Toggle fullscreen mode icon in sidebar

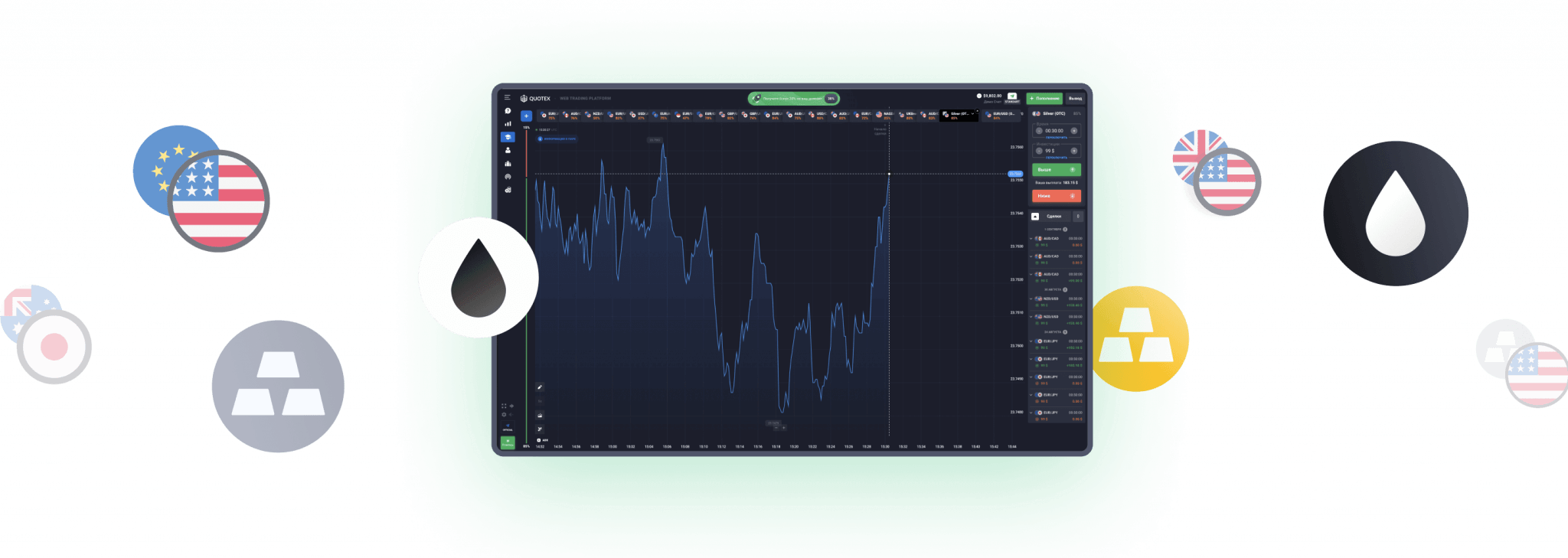pos(504,406)
